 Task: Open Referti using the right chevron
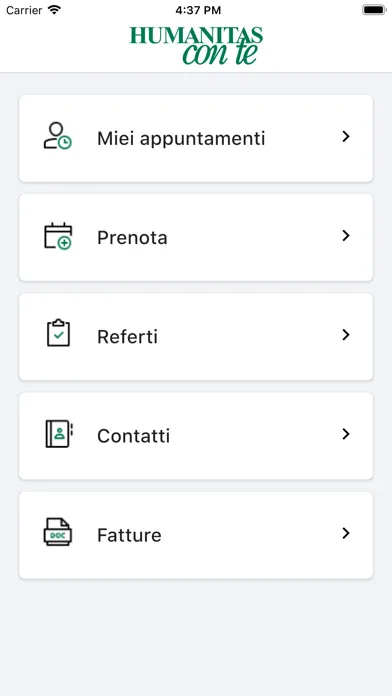(346, 335)
